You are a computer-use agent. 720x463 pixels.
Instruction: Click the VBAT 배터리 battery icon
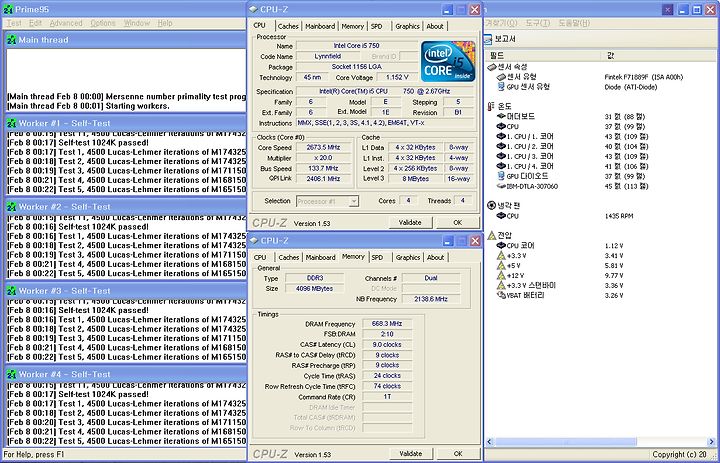pyautogui.click(x=501, y=295)
